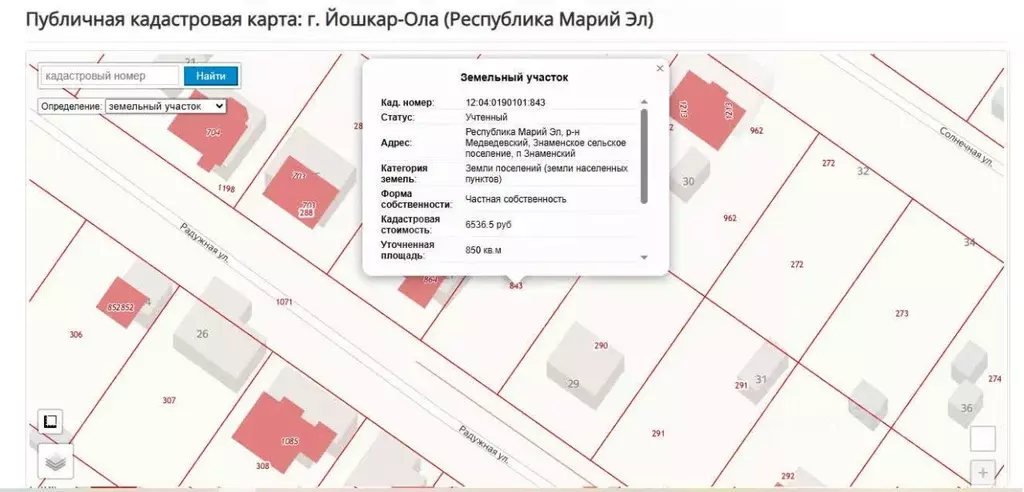Open the Определение type dropdown

tap(165, 106)
